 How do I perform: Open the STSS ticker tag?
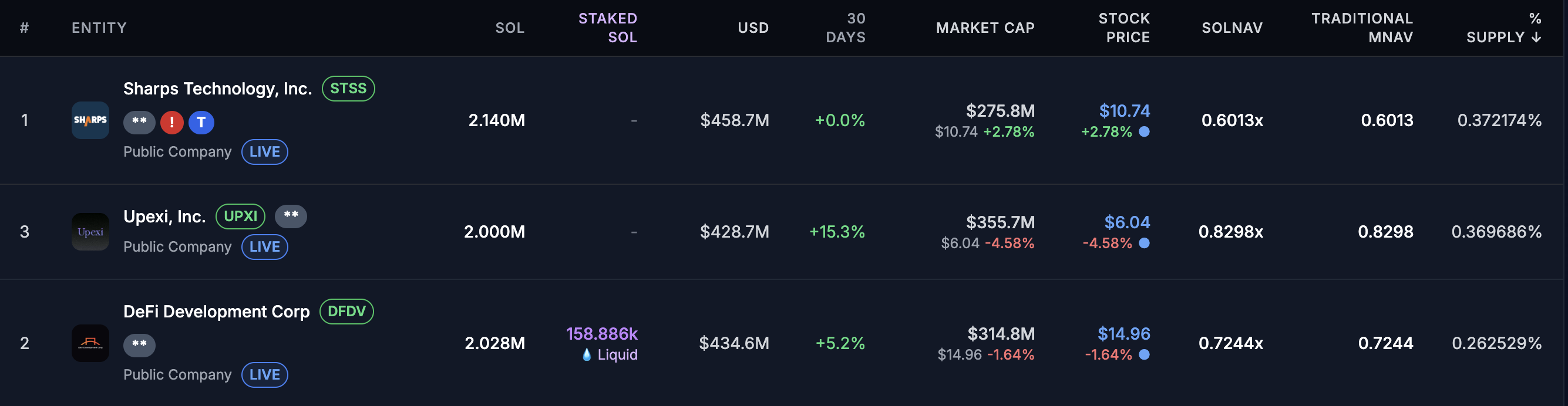click(348, 89)
